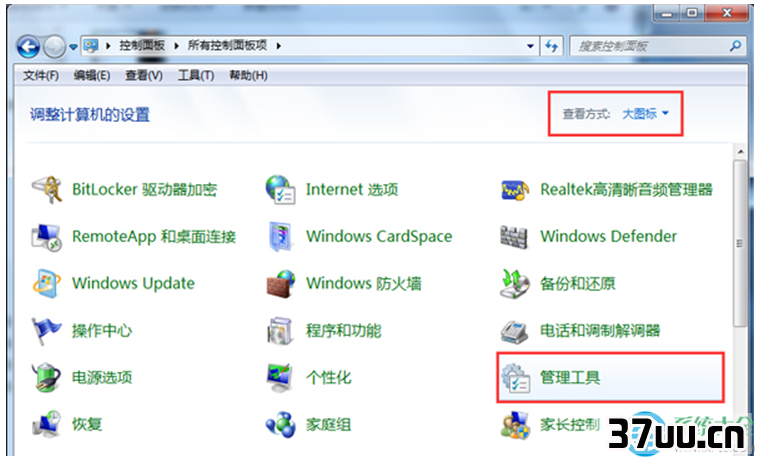Click the 控制面板 breadcrumb

[142, 46]
